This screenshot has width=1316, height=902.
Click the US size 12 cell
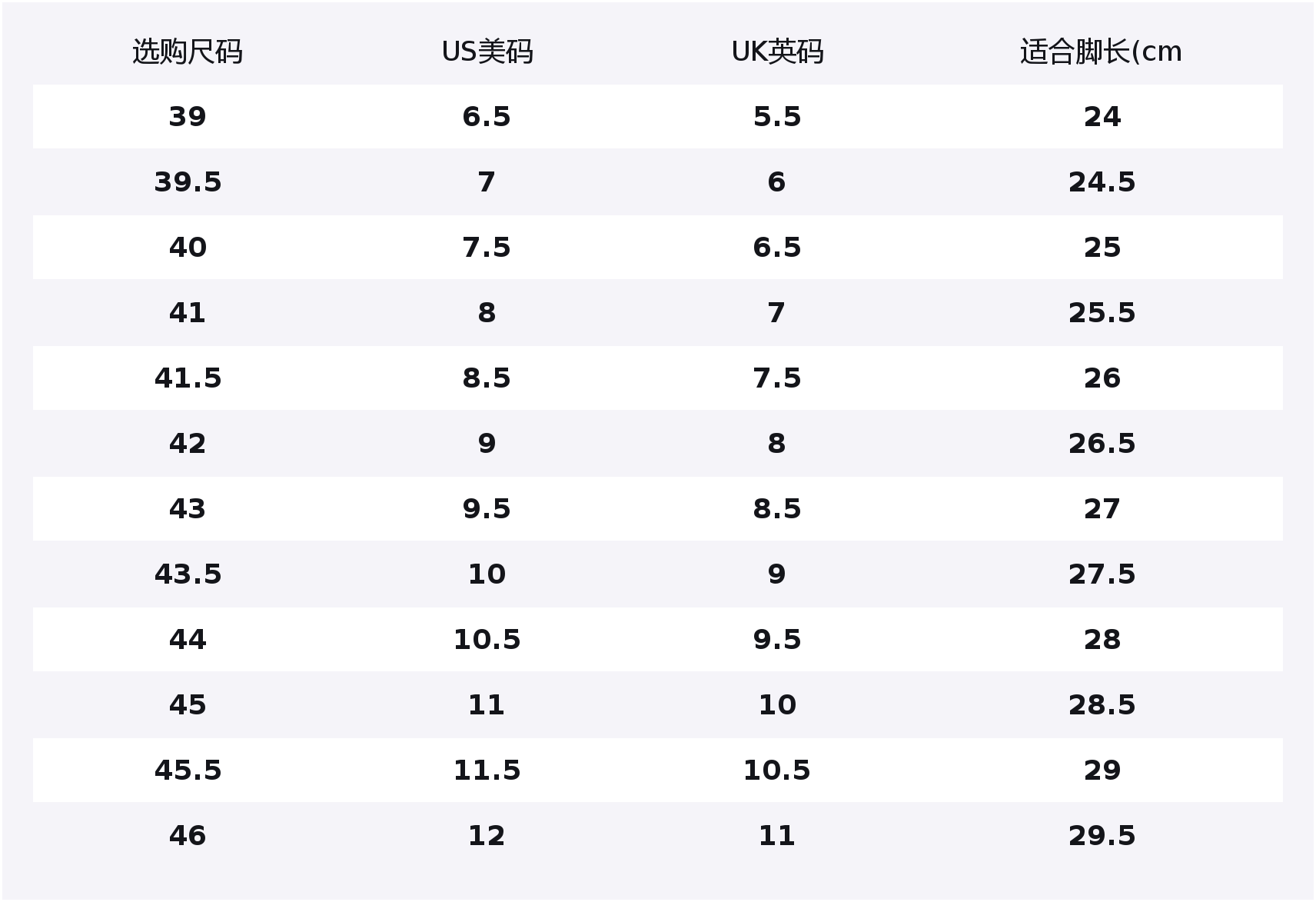487,836
